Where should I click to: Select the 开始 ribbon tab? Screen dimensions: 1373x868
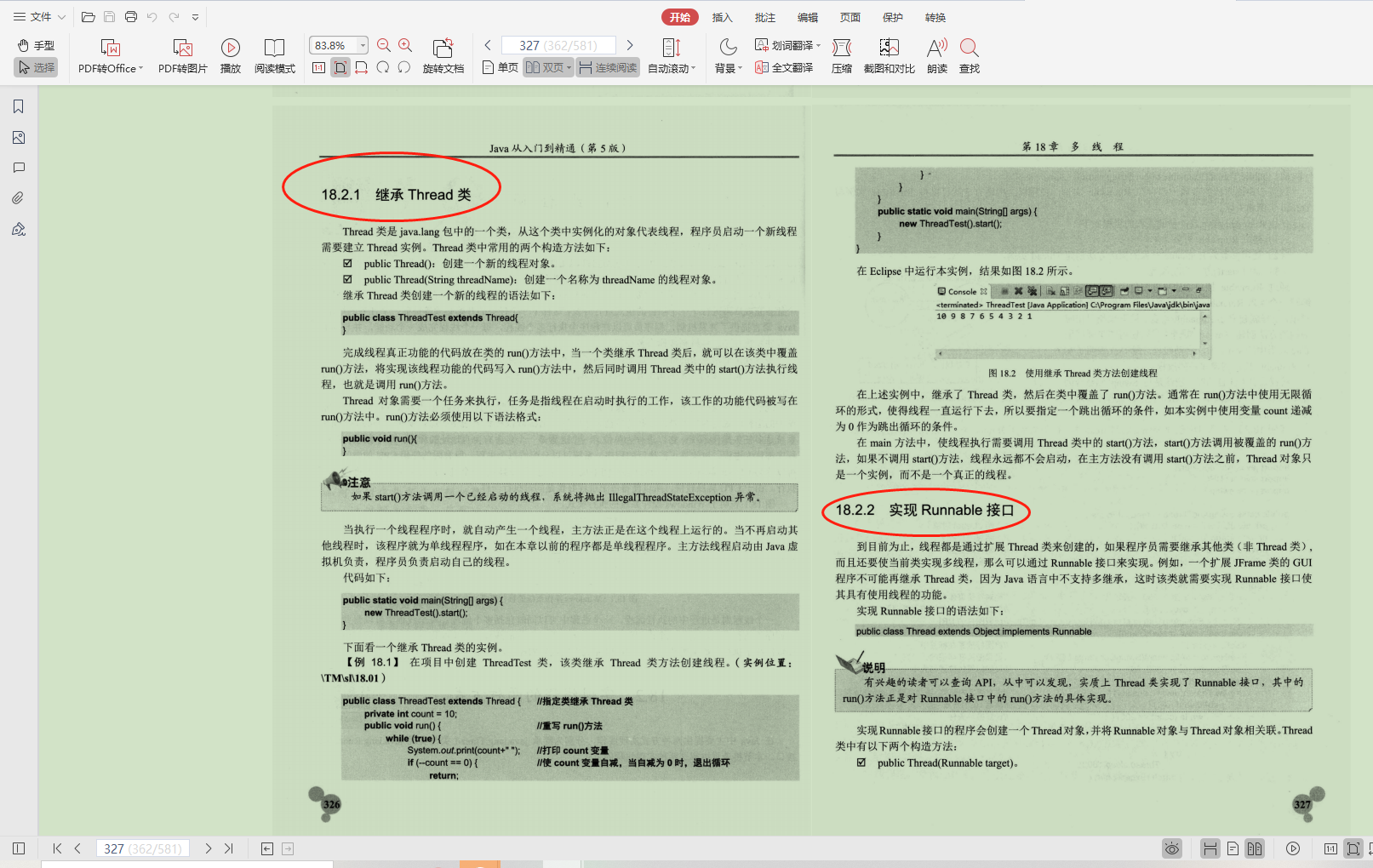tap(680, 17)
